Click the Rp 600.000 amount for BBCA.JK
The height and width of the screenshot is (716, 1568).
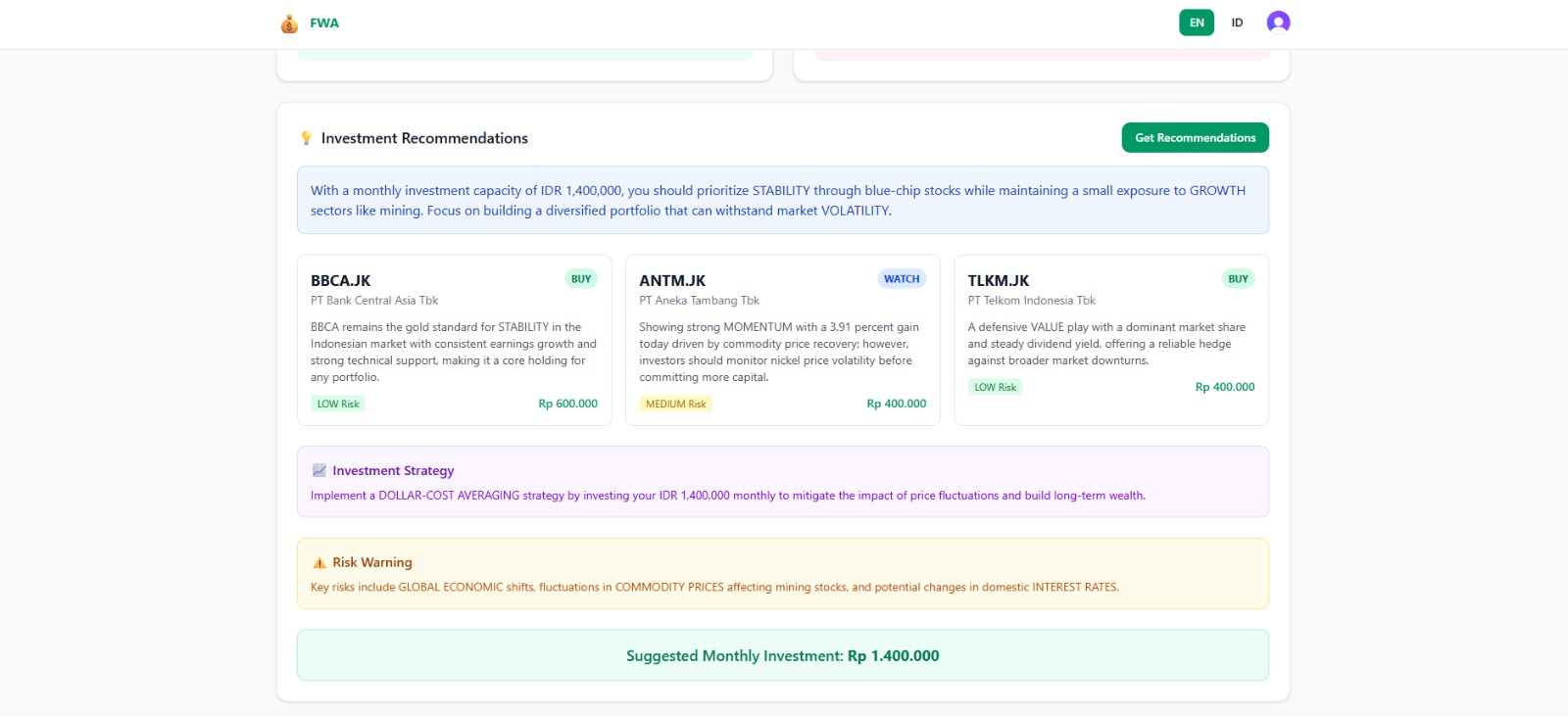coord(567,404)
